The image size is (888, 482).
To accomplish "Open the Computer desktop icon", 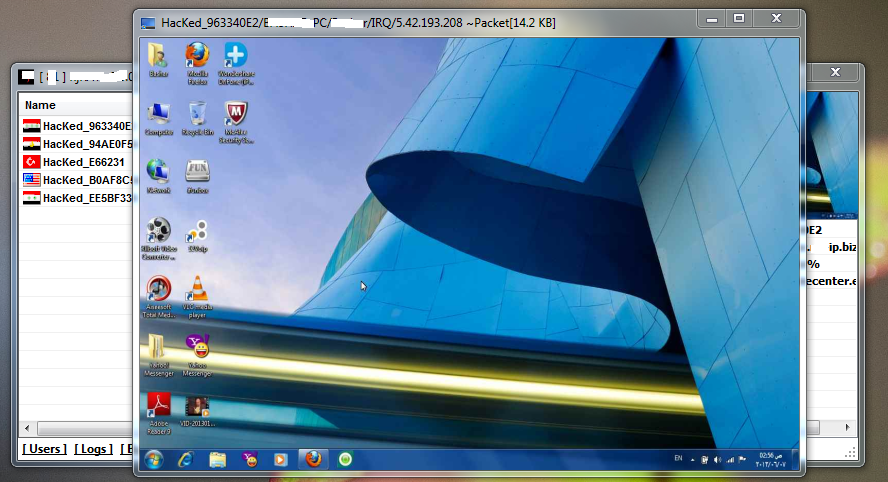I will pyautogui.click(x=159, y=119).
